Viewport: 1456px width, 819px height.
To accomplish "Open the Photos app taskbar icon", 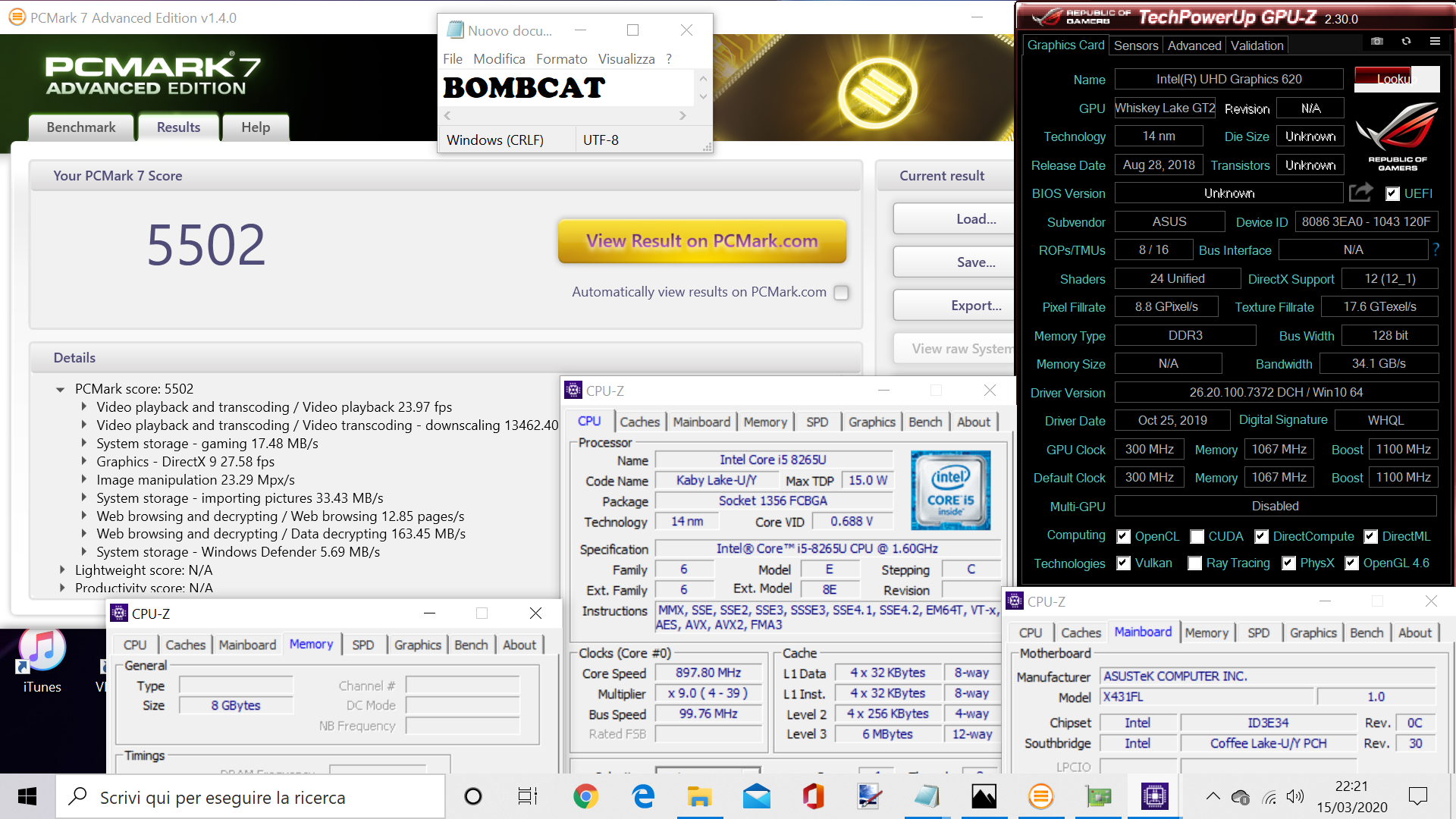I will click(984, 796).
